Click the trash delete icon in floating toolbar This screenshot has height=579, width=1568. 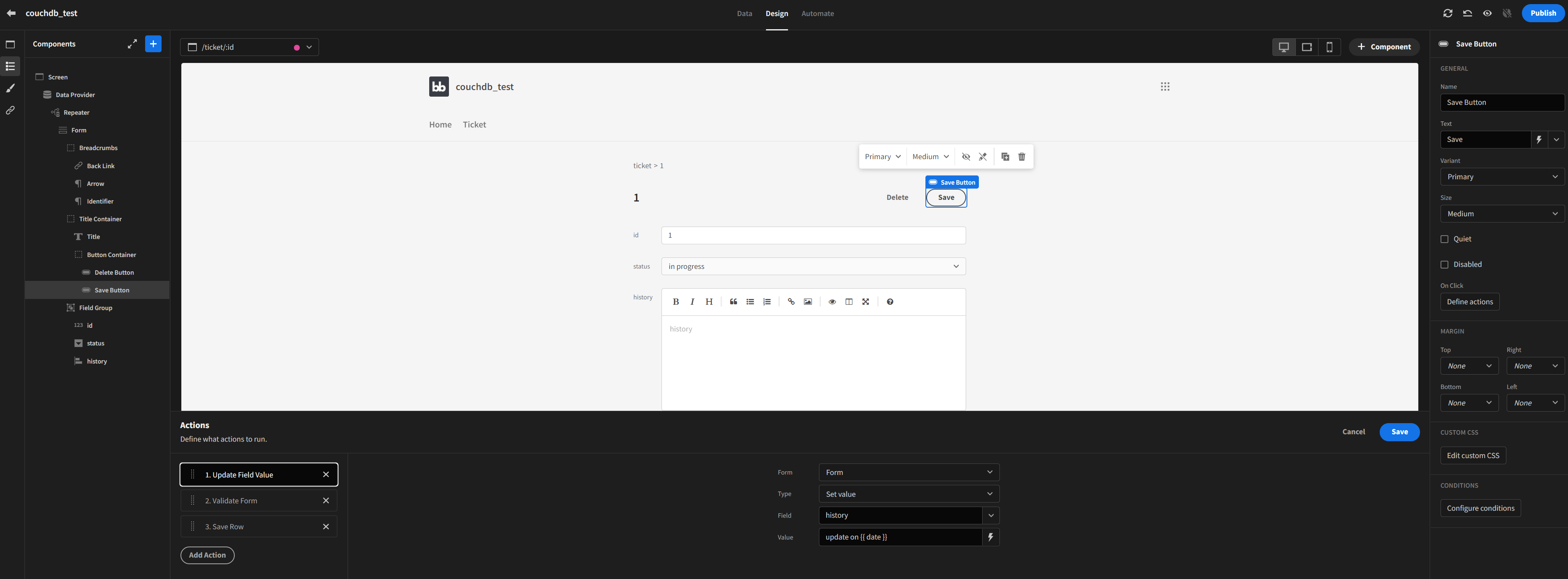[x=1022, y=157]
